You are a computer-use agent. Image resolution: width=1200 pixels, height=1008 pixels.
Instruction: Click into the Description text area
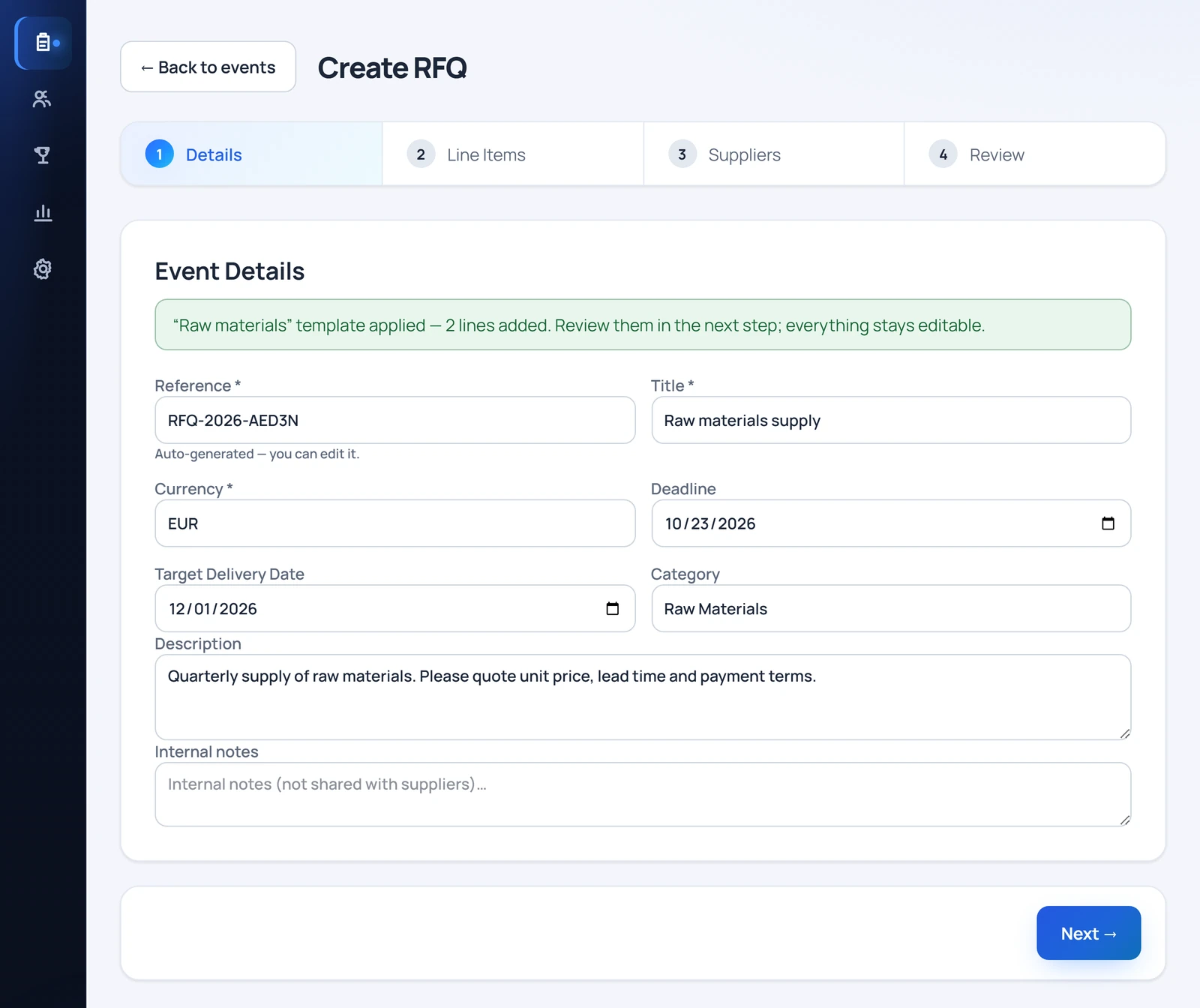tap(643, 697)
